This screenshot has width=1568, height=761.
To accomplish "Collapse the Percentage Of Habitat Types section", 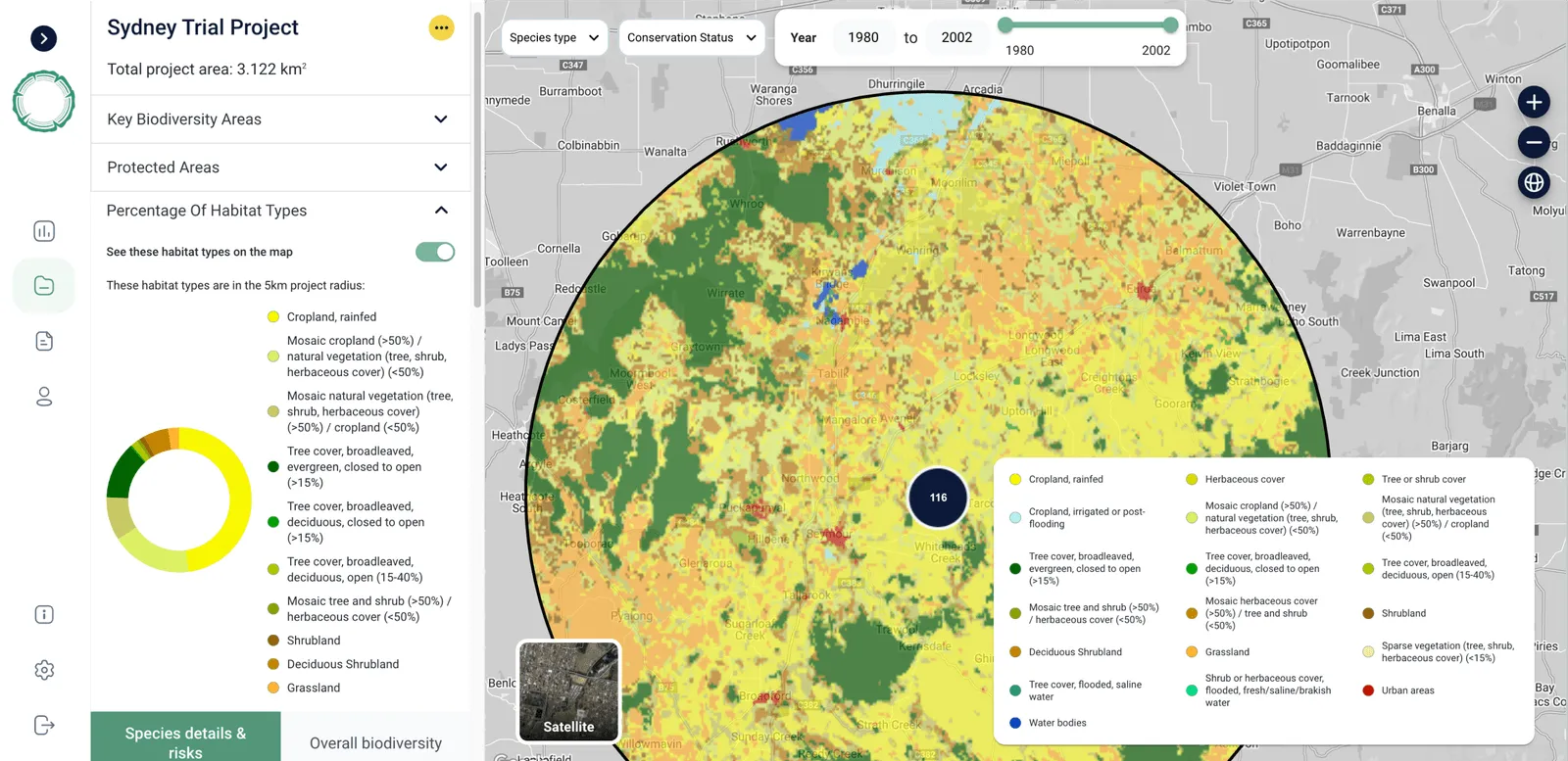I will coord(280,211).
